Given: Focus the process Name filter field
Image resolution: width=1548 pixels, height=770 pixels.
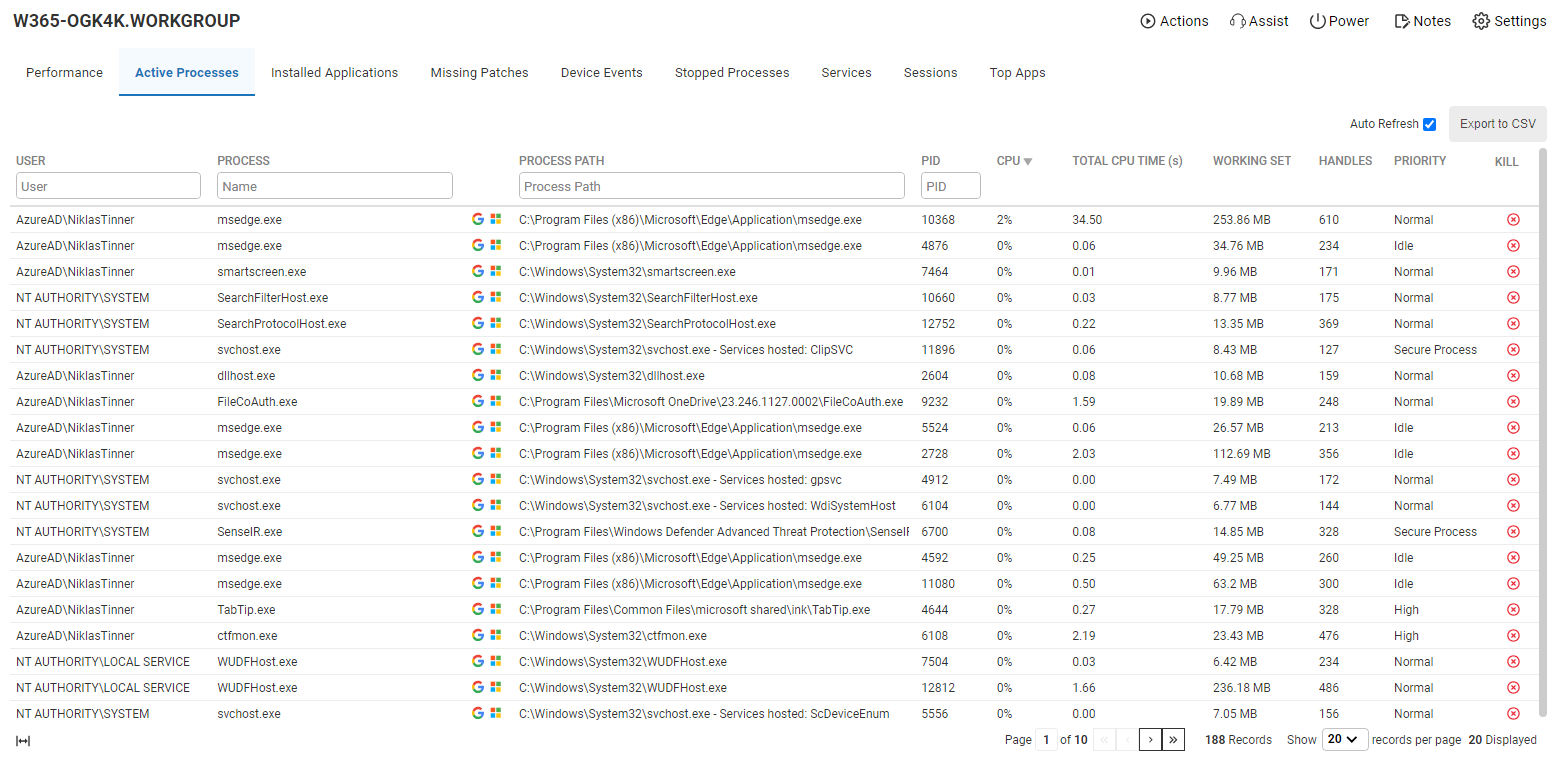Looking at the screenshot, I should 334,186.
